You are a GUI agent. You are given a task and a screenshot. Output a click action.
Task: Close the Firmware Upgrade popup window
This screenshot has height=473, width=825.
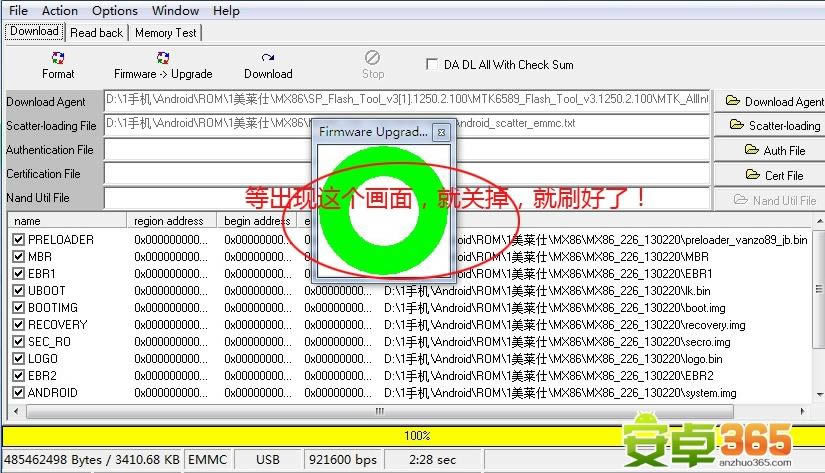(x=441, y=132)
